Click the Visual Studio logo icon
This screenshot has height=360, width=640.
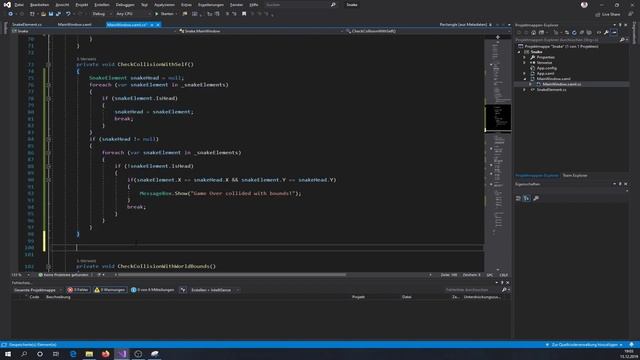tap(7, 5)
